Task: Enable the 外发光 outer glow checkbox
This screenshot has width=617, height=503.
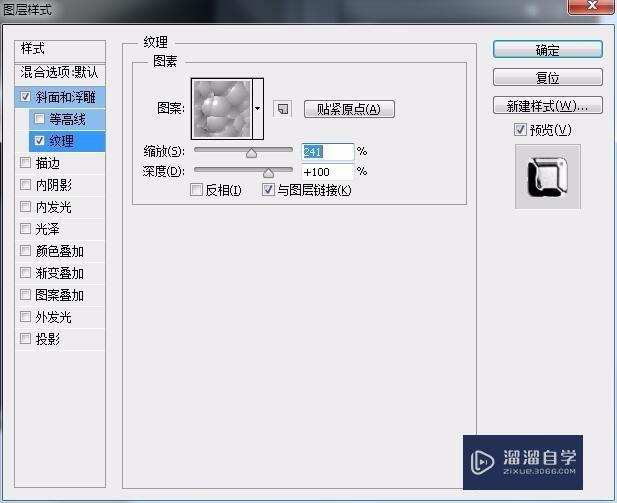Action: [26, 317]
